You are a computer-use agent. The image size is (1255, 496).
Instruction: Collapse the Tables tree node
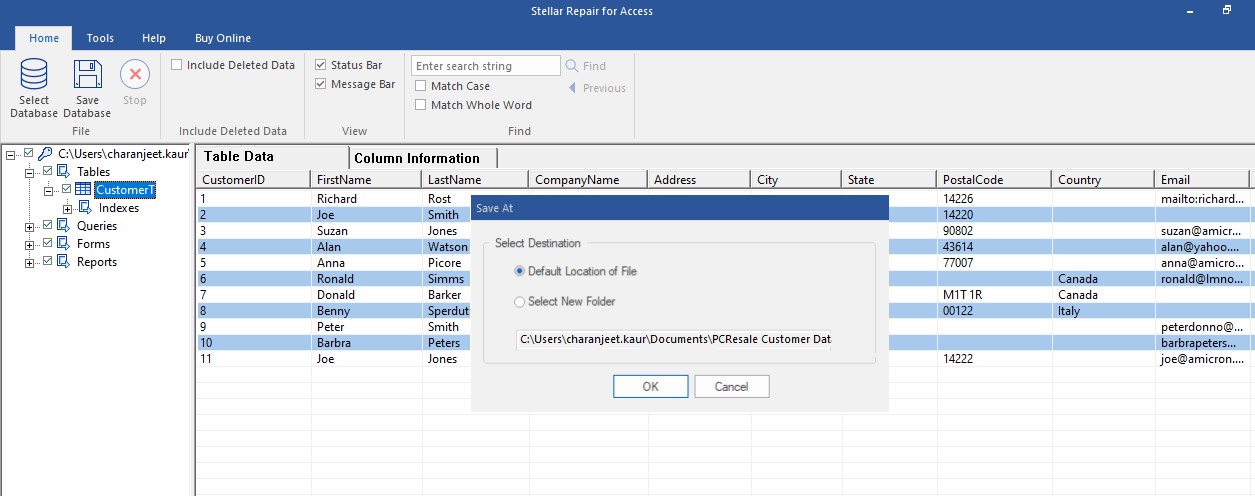[29, 172]
